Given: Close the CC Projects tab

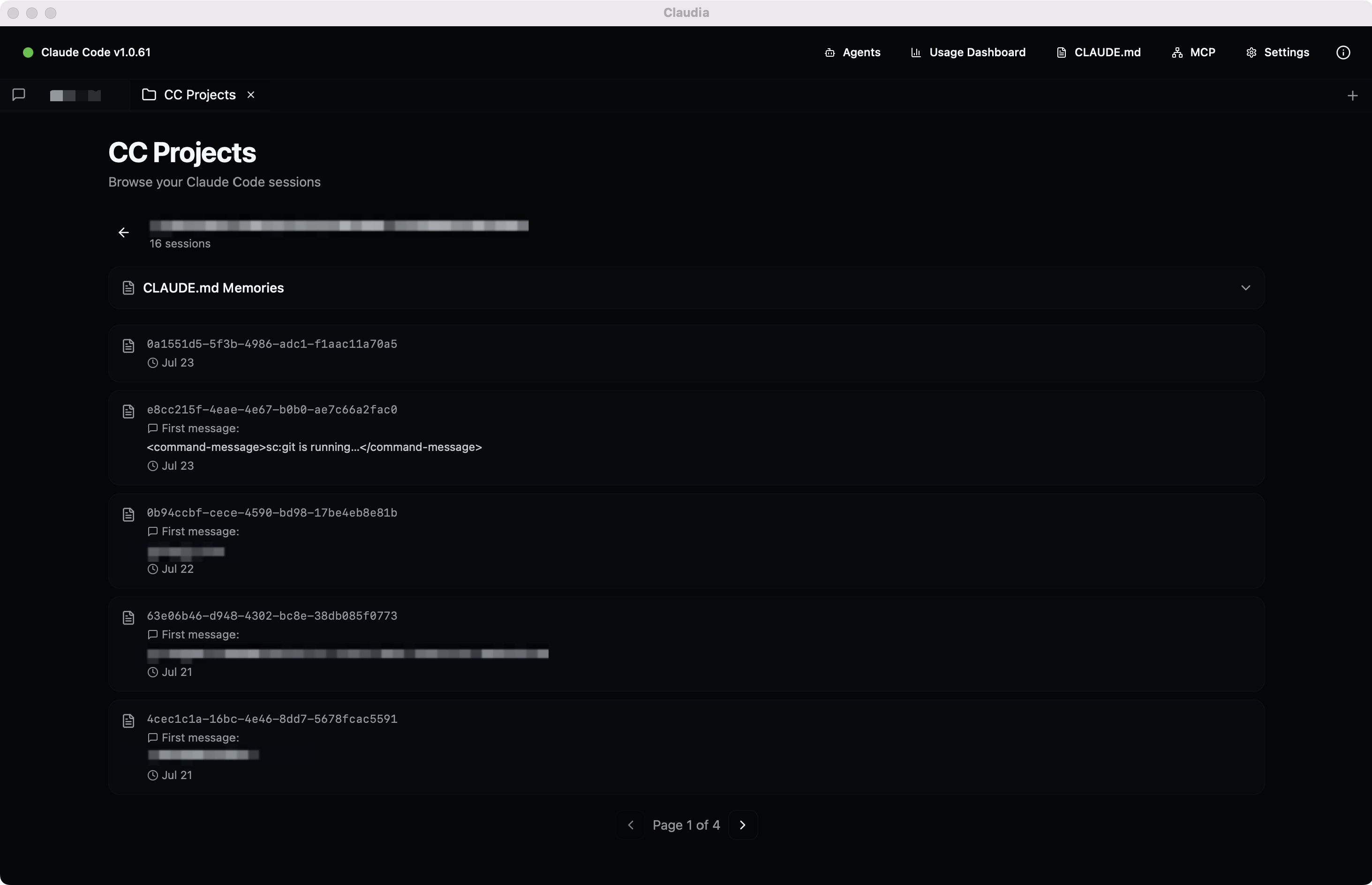Looking at the screenshot, I should click(250, 95).
